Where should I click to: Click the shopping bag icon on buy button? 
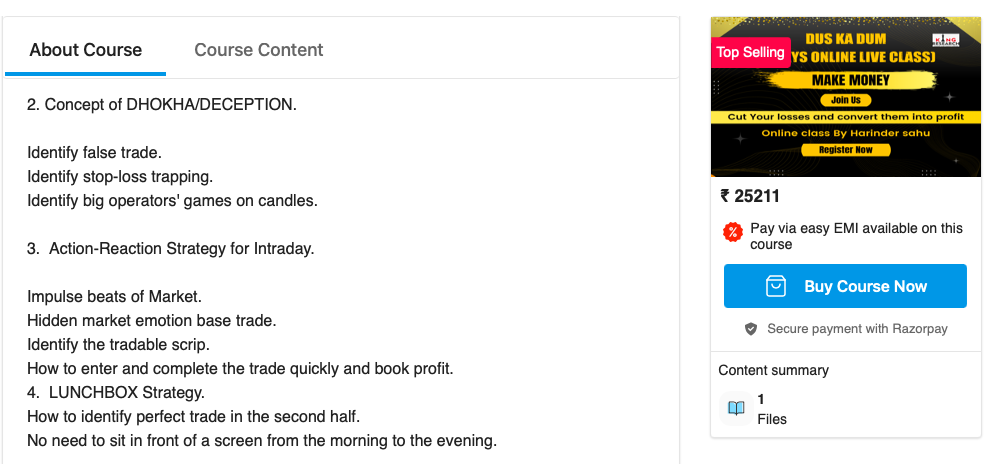775,286
